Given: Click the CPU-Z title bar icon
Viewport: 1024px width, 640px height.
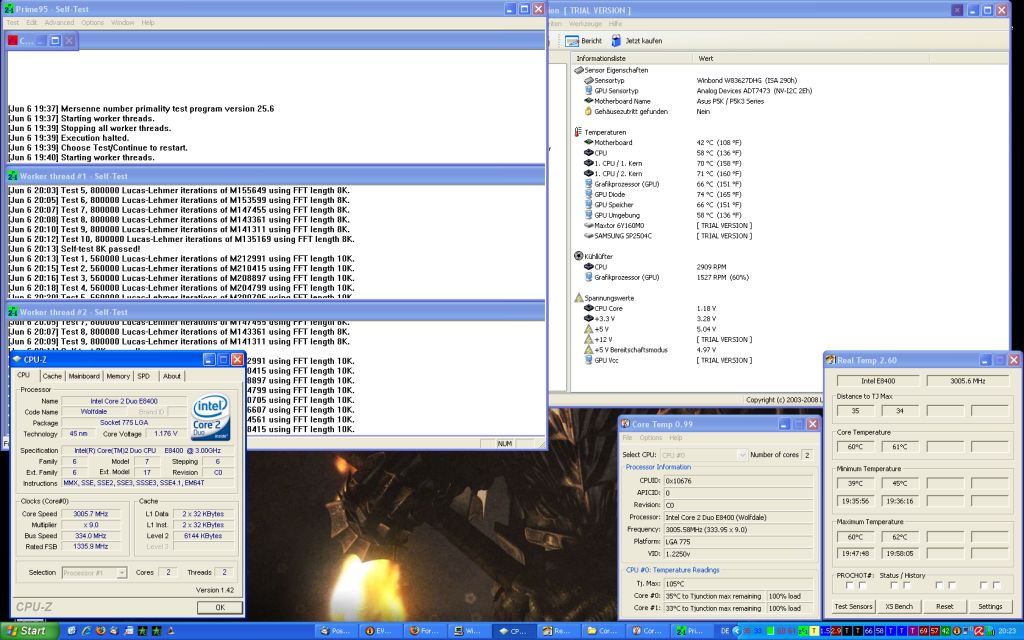Looking at the screenshot, I should click(x=17, y=359).
